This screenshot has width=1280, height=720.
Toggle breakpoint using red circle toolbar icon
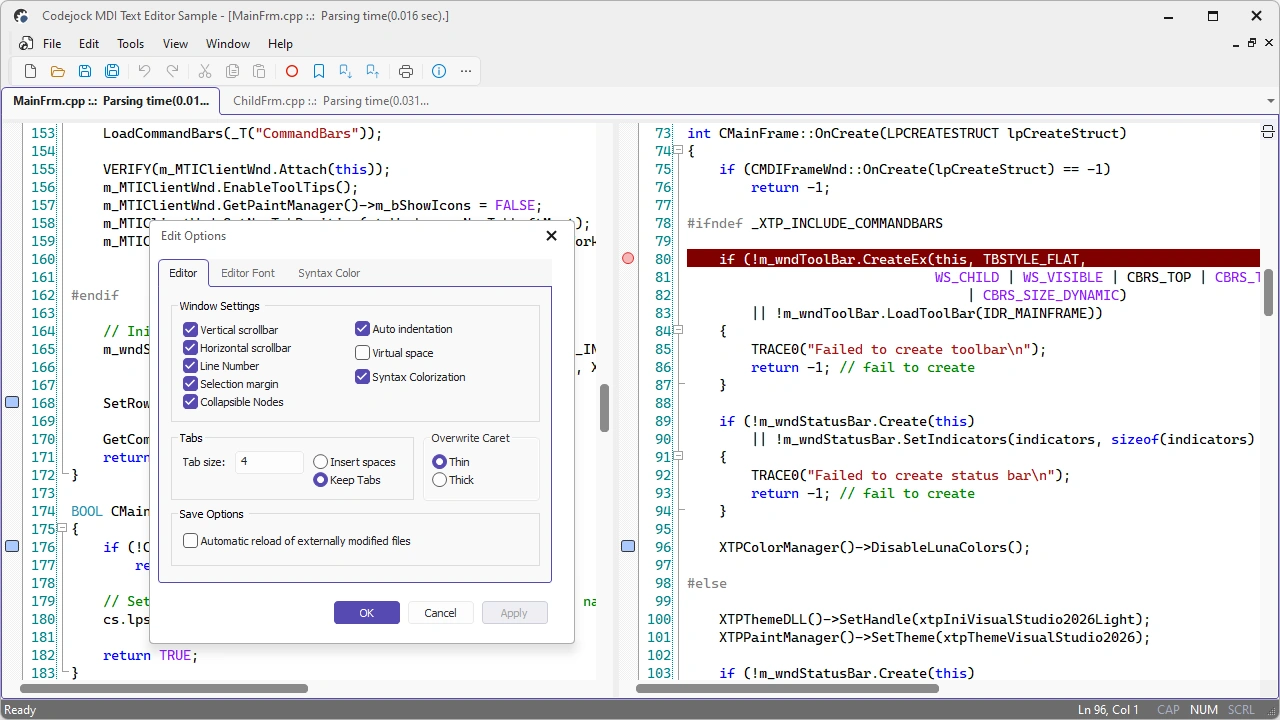292,71
